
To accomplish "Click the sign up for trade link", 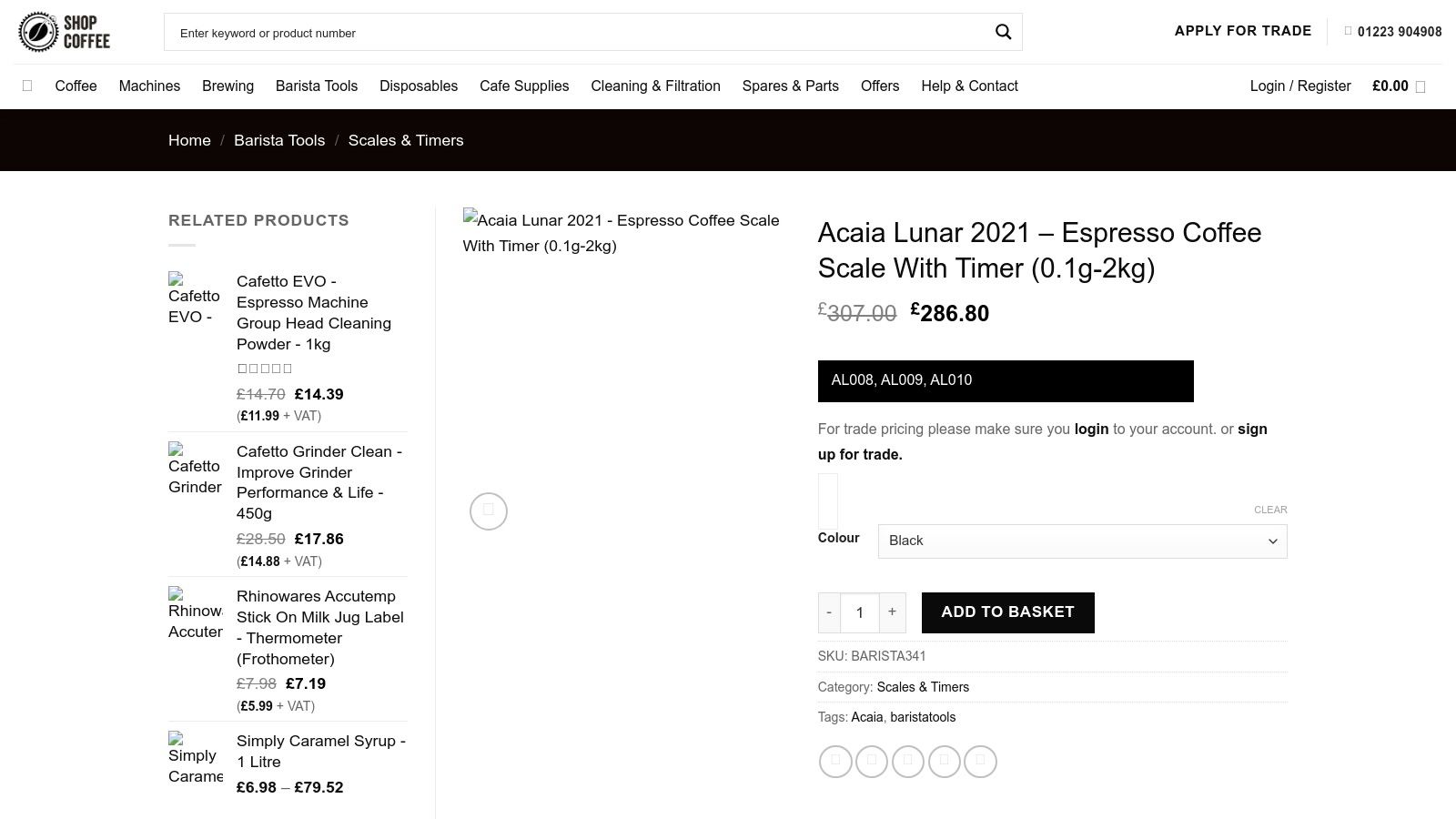I will point(1043,441).
